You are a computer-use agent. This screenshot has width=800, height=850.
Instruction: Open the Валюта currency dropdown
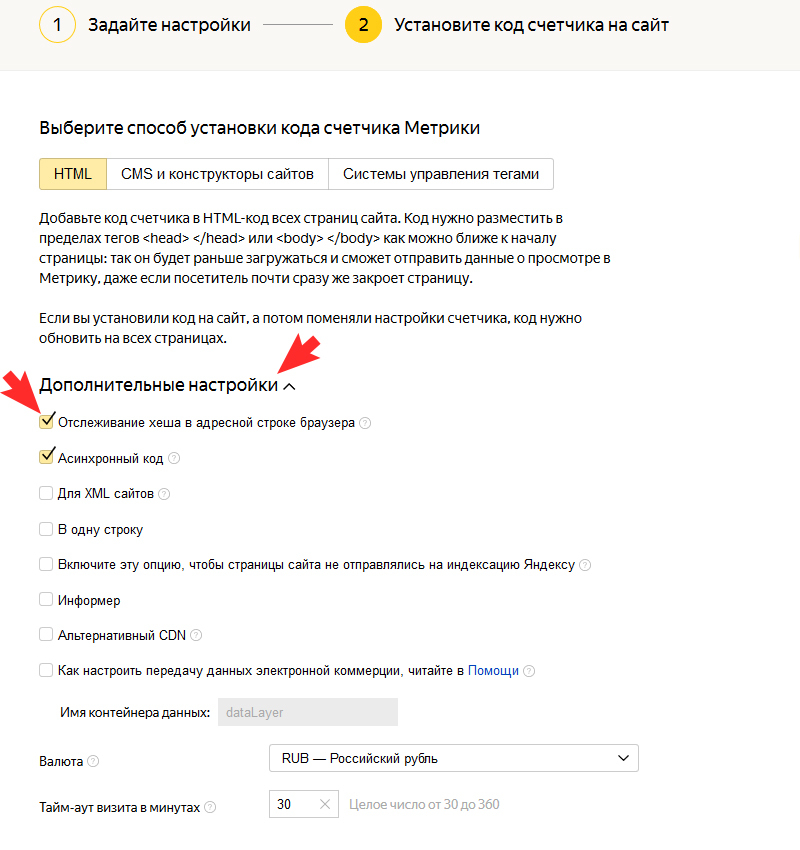point(454,758)
